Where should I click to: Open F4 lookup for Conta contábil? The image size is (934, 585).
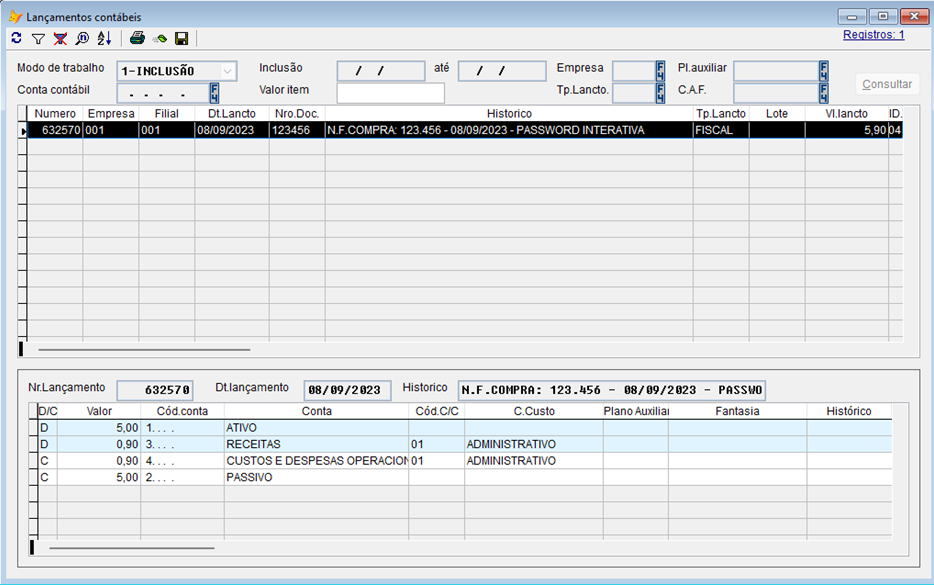(x=214, y=93)
